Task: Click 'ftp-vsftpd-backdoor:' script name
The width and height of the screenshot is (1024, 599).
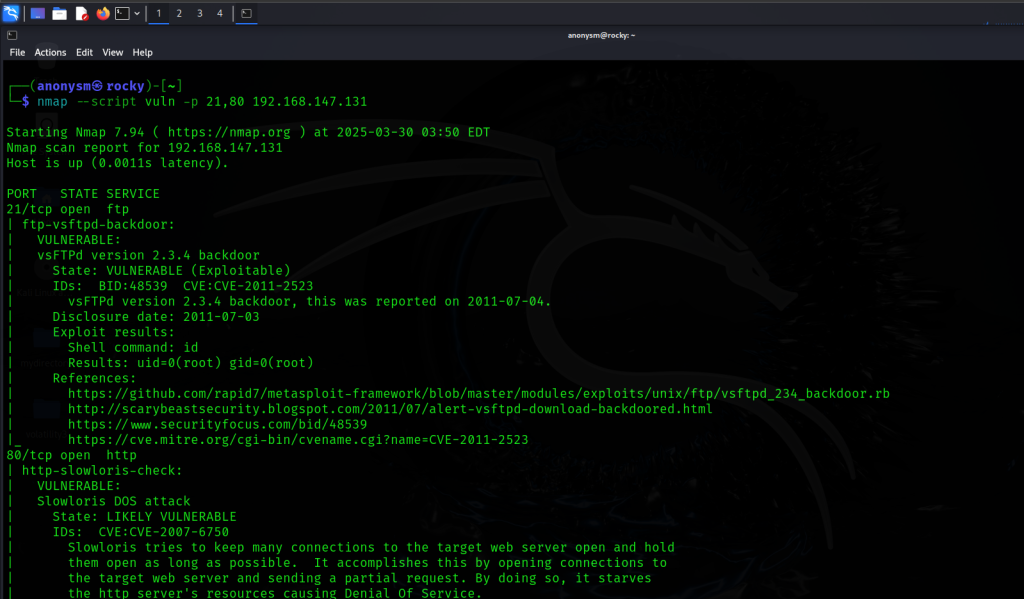Action: [99, 224]
